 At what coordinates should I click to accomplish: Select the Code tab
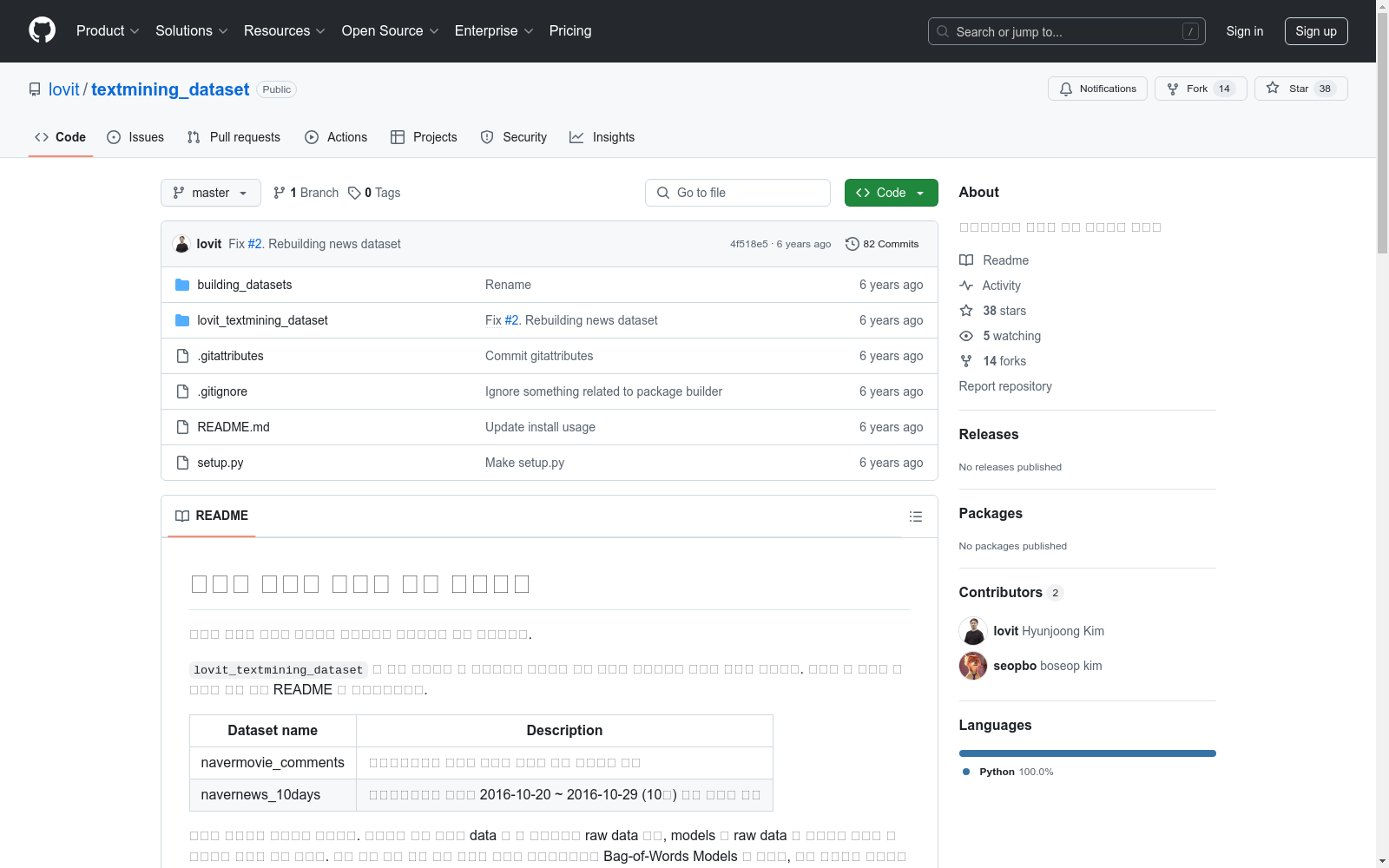pyautogui.click(x=61, y=137)
